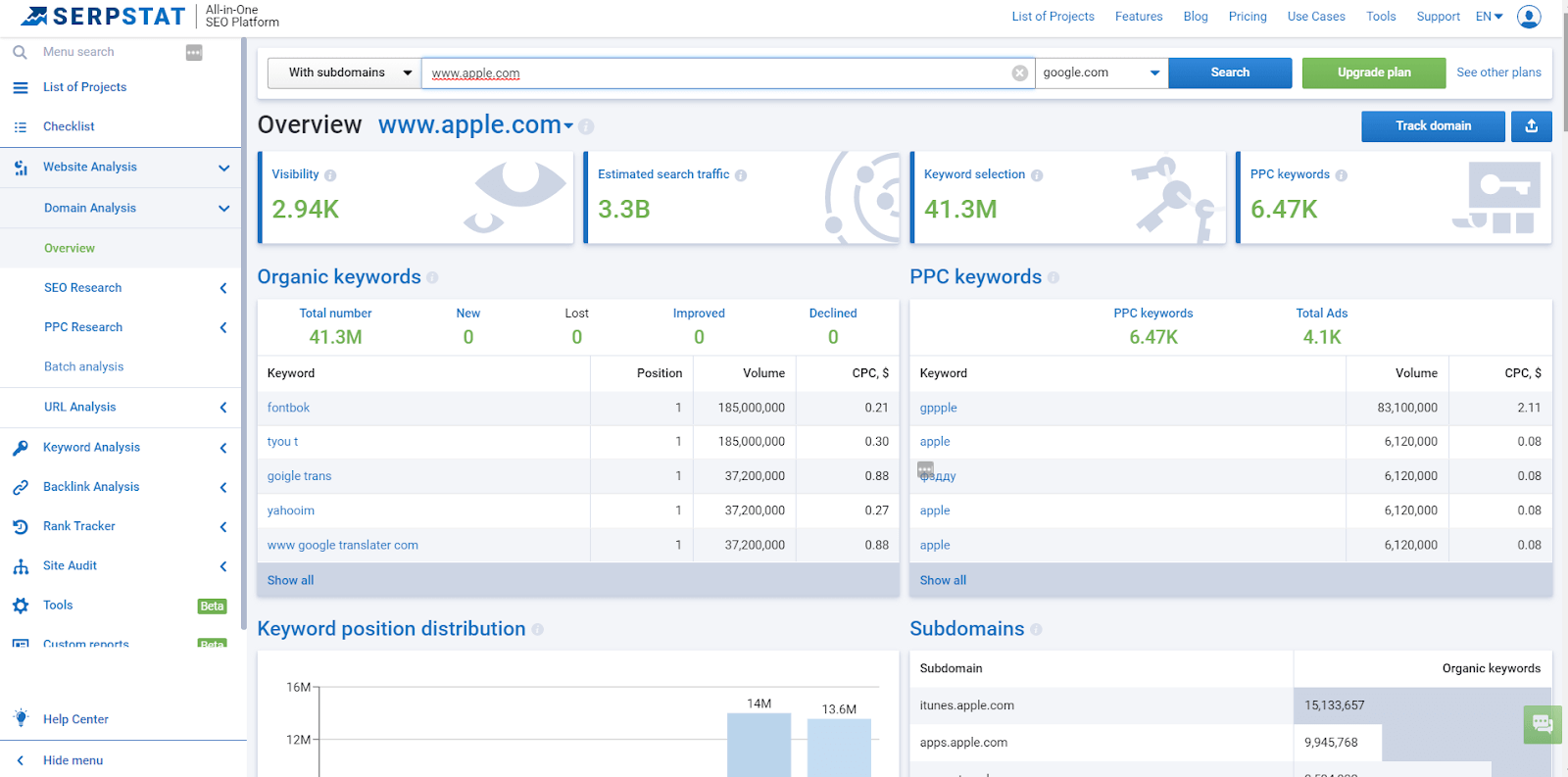The image size is (1568, 777).
Task: Click the Checklist icon in sidebar
Action: pos(20,126)
